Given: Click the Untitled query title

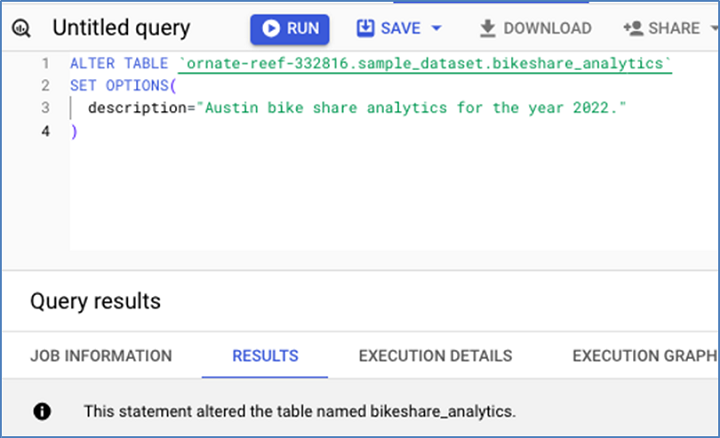Looking at the screenshot, I should tap(121, 29).
